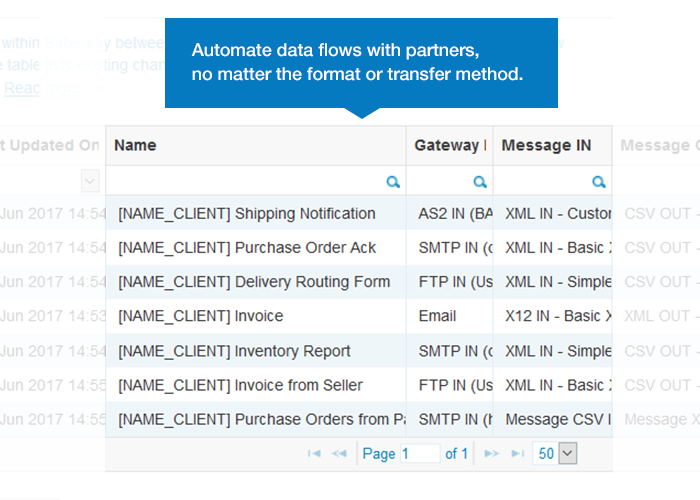Go to the next page
The image size is (700, 500).
pos(491,454)
